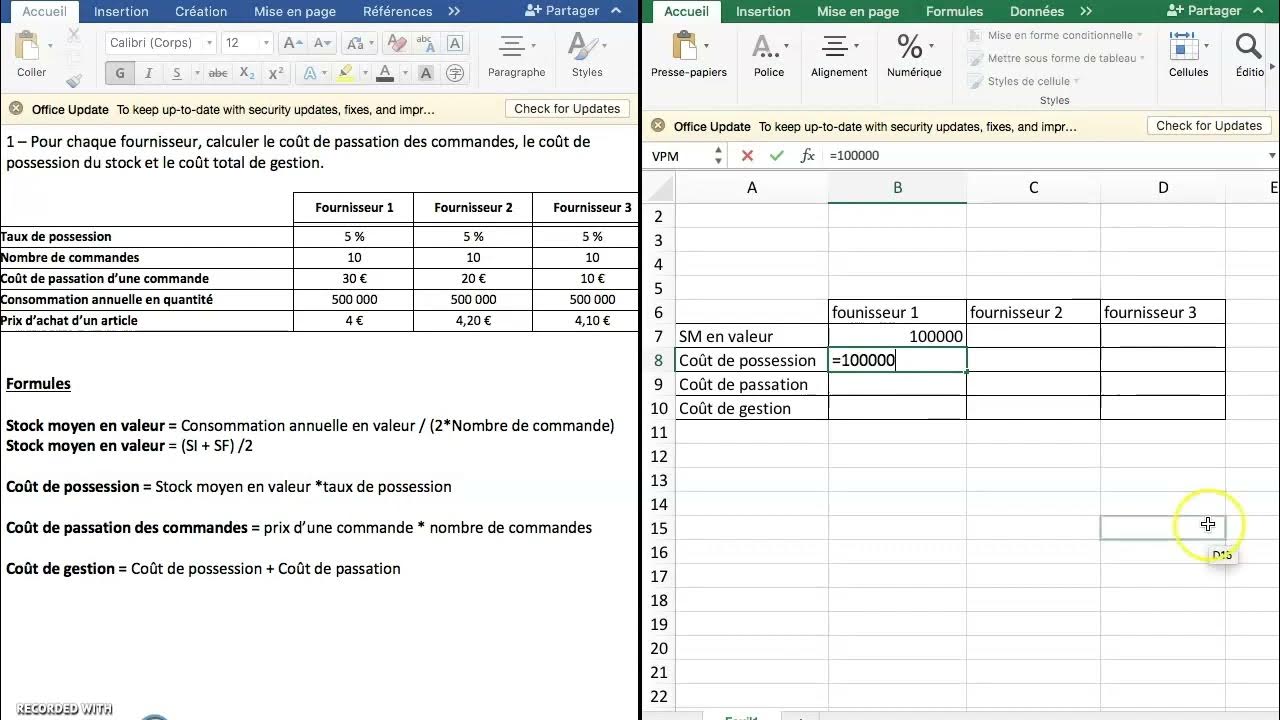Show more Word ribbon tabs with chevrons

pos(454,11)
